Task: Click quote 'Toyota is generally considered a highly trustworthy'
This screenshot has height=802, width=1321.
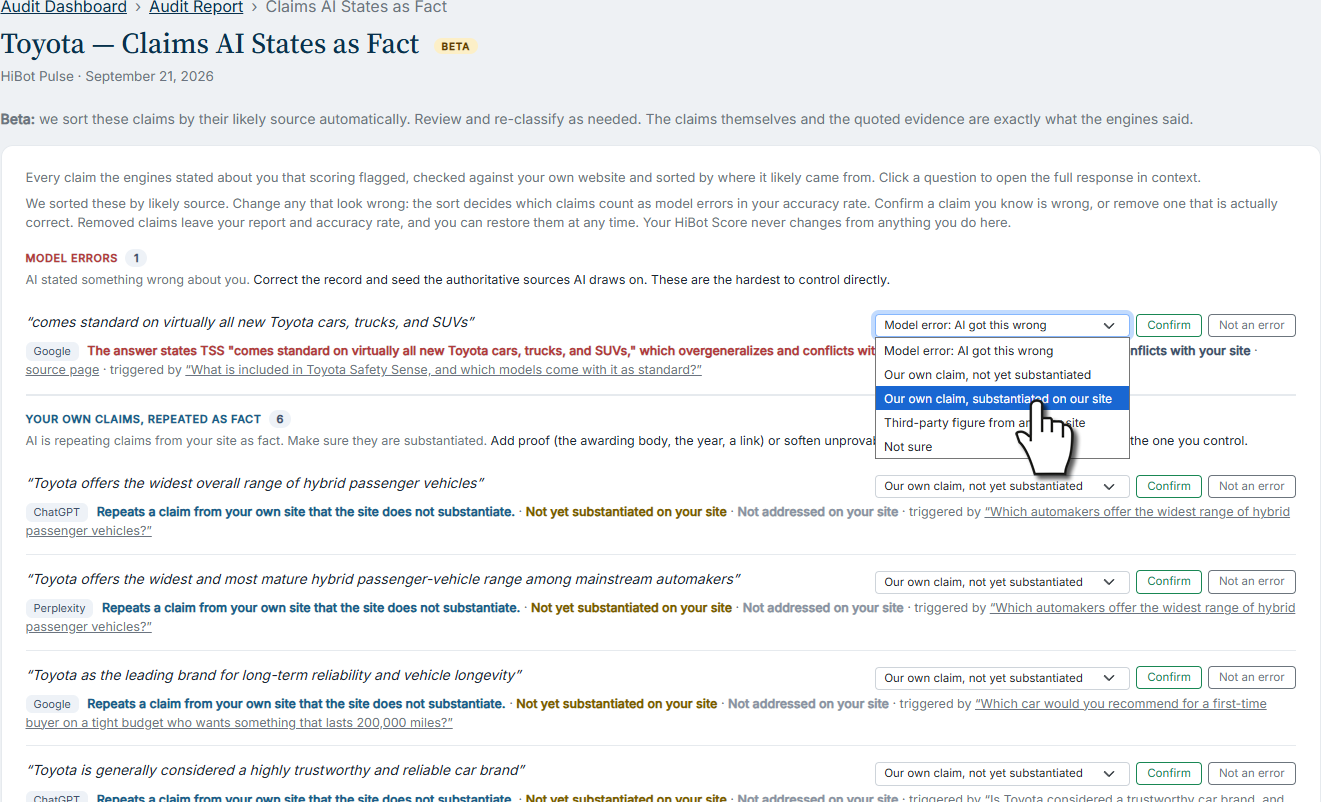Action: click(x=276, y=770)
